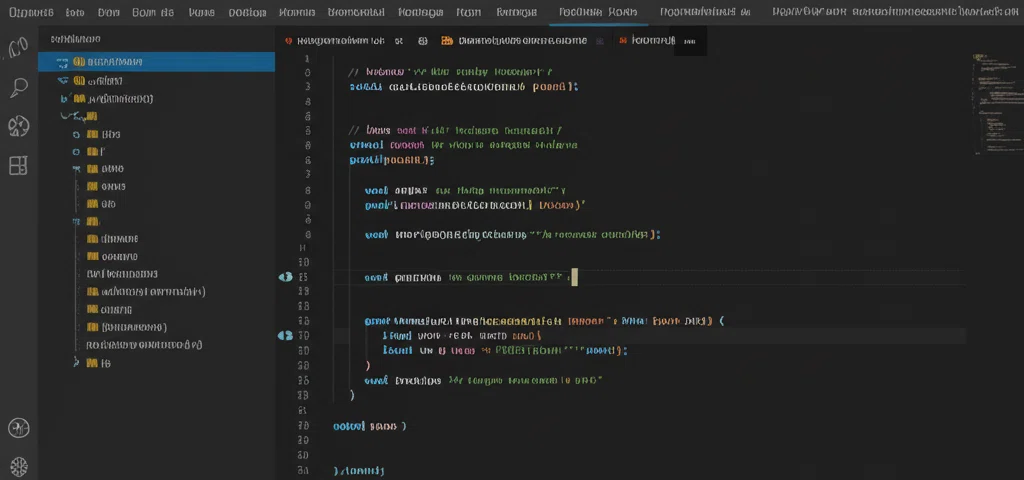This screenshot has height=480, width=1024.
Task: Collapse the second explorer row's chevron below the highlighted row
Action: click(x=63, y=81)
